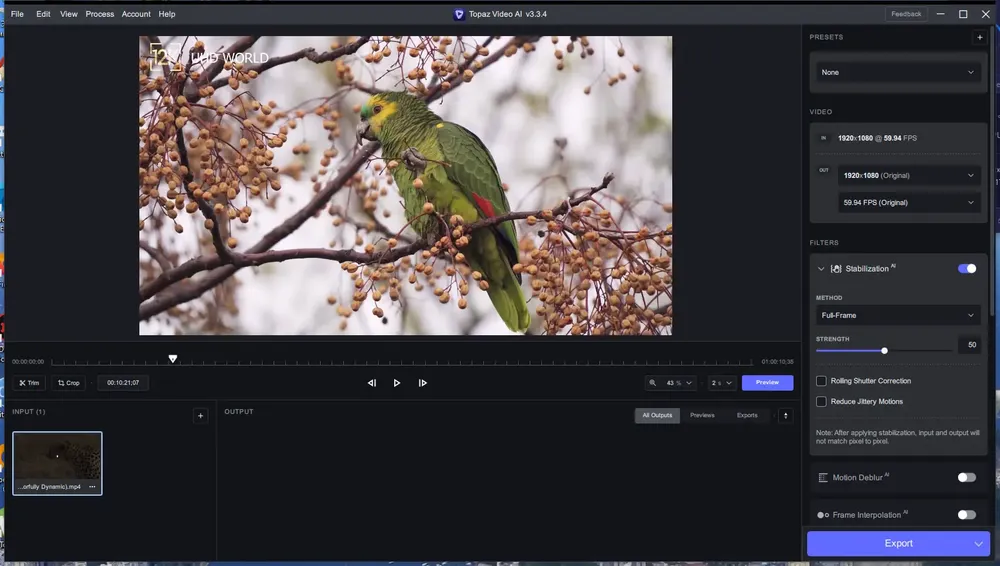The image size is (1000, 566).
Task: Check Reduce Jittery Motions
Action: (821, 401)
